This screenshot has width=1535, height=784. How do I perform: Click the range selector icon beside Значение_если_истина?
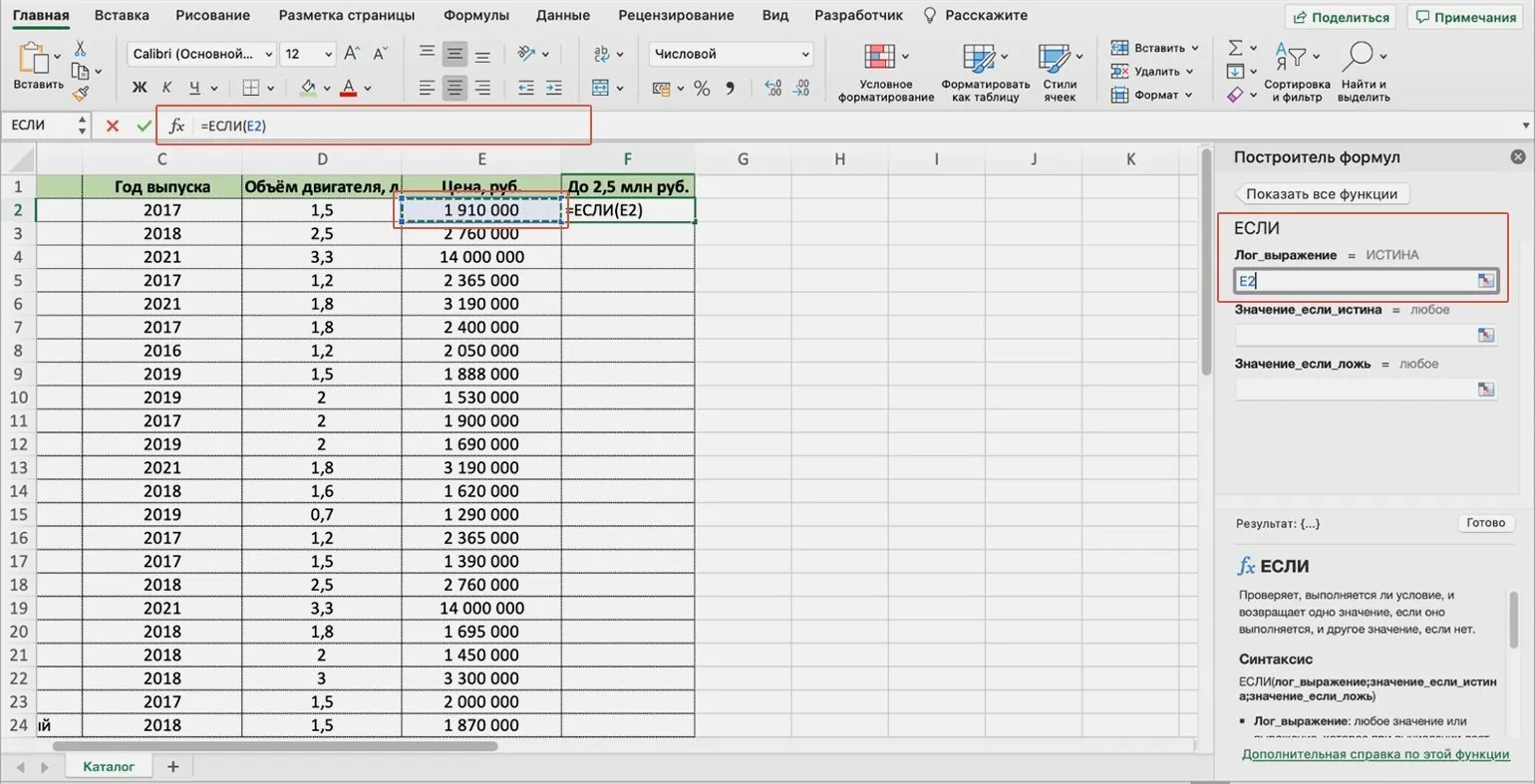pyautogui.click(x=1486, y=336)
